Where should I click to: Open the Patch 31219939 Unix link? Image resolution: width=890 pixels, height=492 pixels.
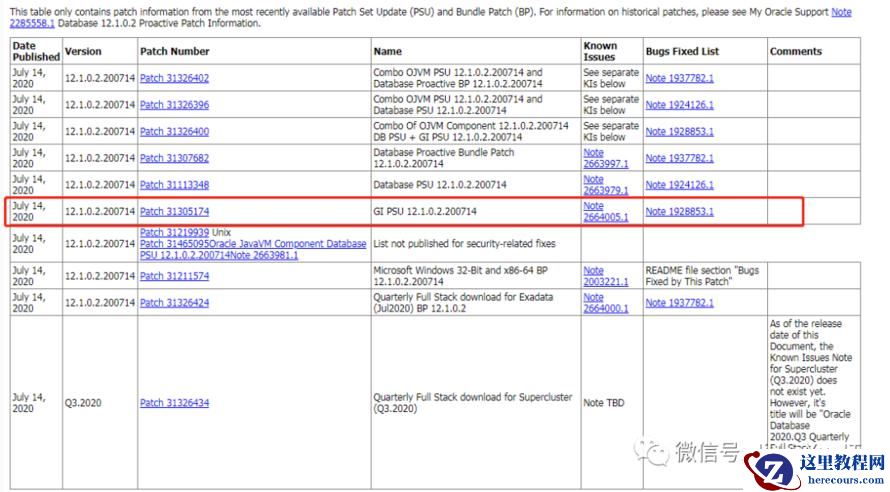[x=174, y=233]
